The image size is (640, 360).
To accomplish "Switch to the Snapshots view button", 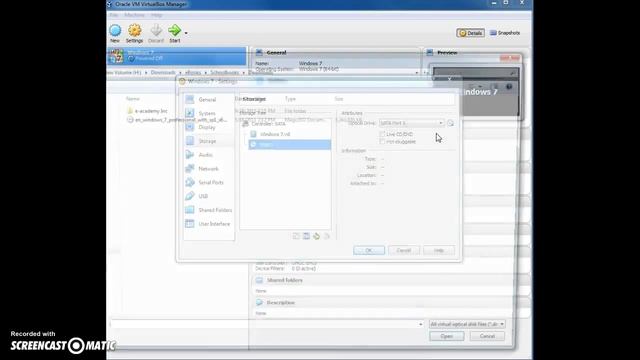I will click(x=505, y=33).
